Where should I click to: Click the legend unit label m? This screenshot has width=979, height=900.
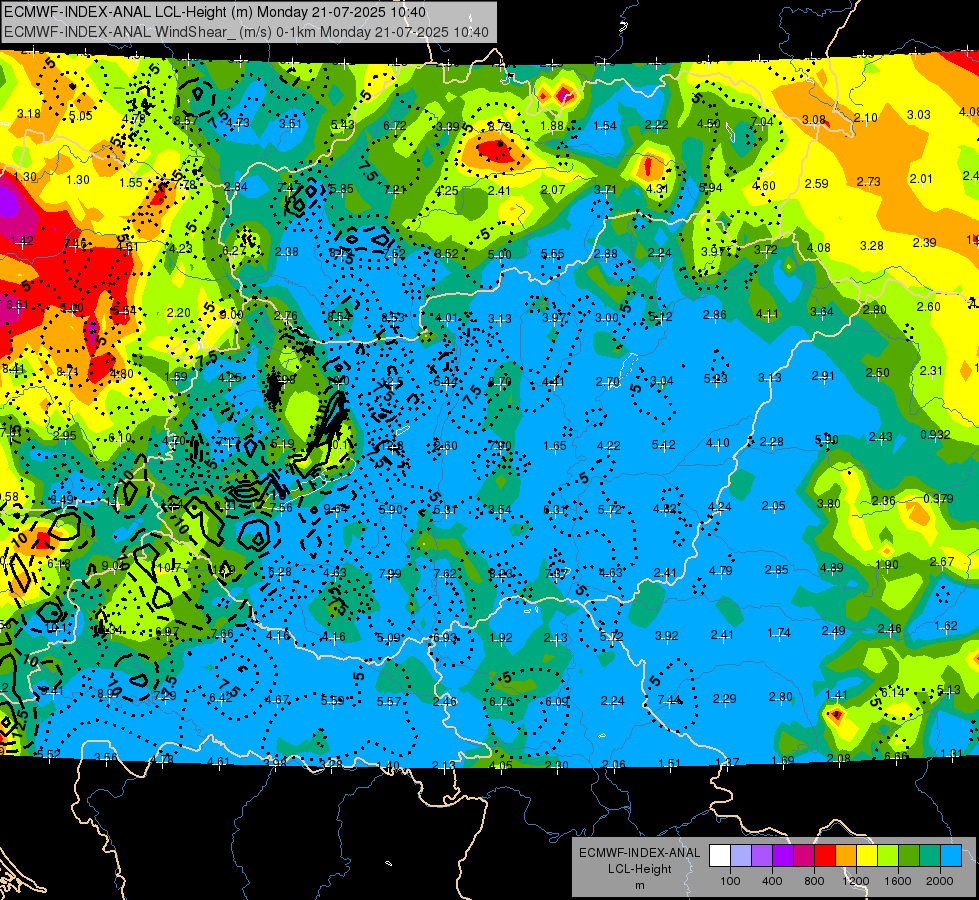pyautogui.click(x=639, y=886)
